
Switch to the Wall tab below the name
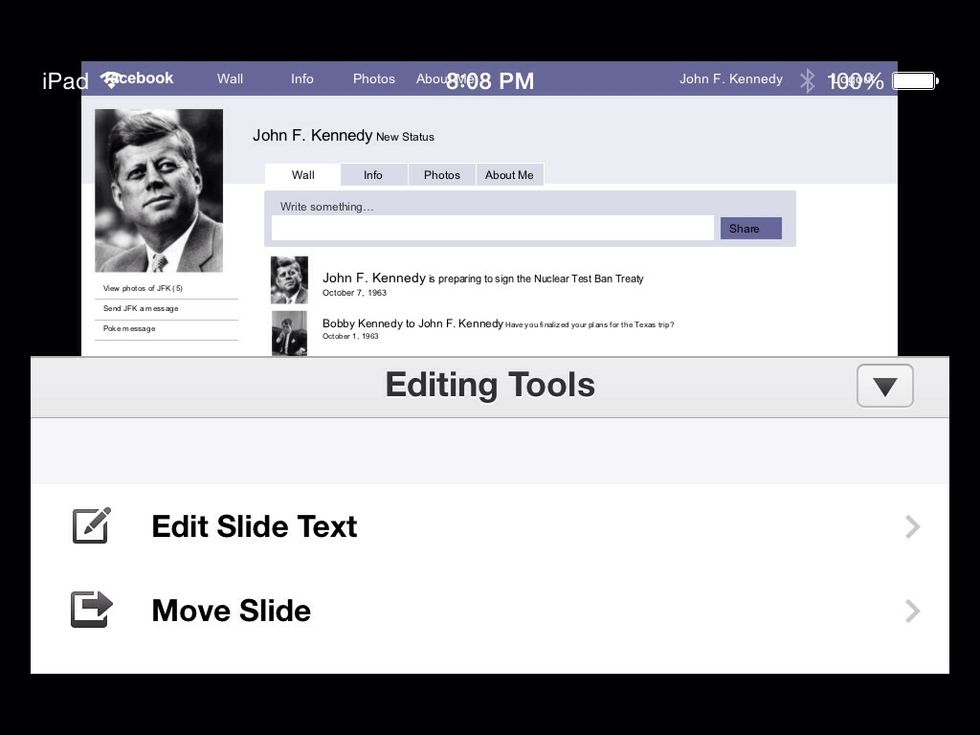tap(303, 175)
